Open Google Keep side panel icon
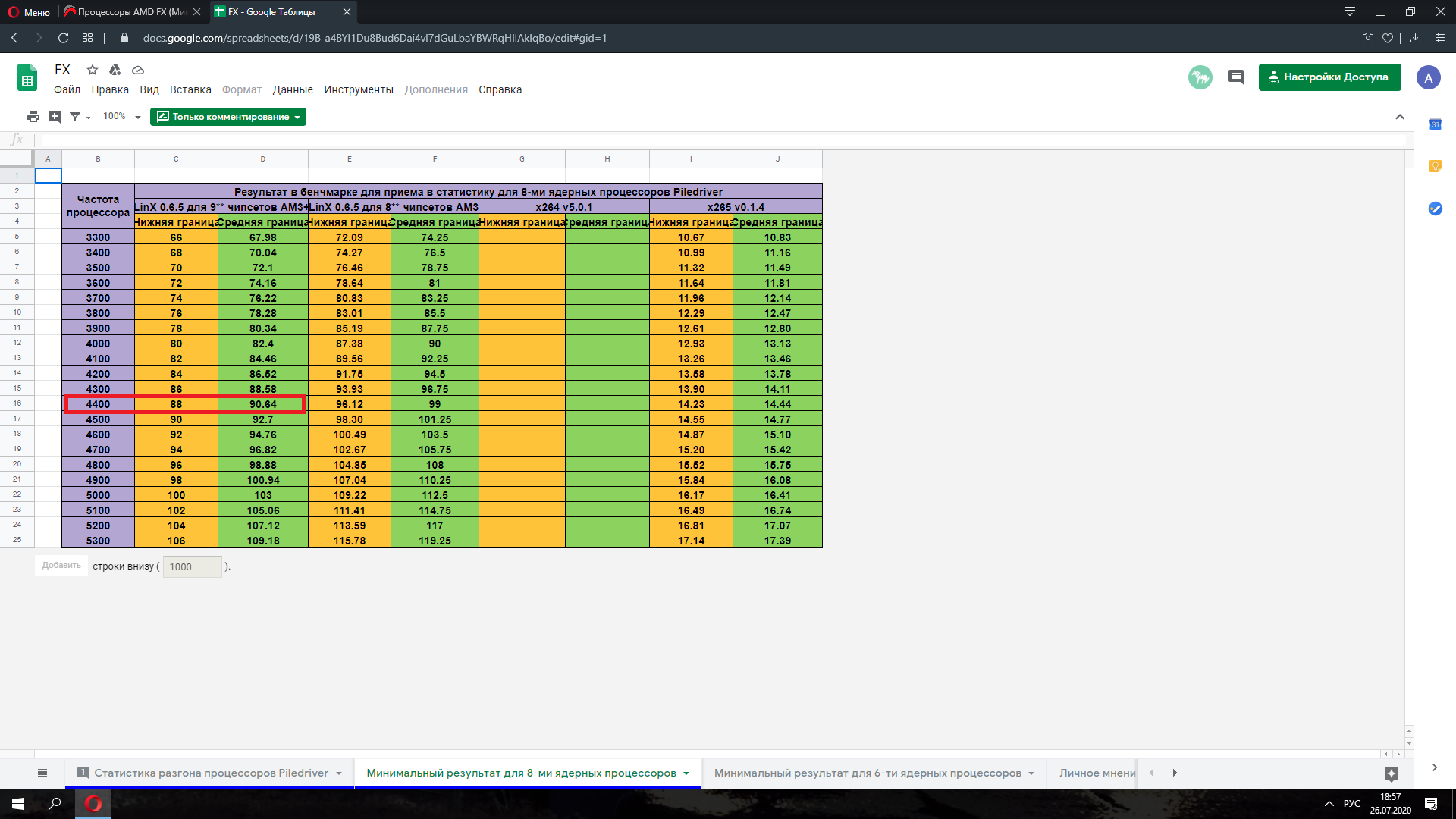This screenshot has width=1456, height=819. tap(1435, 167)
